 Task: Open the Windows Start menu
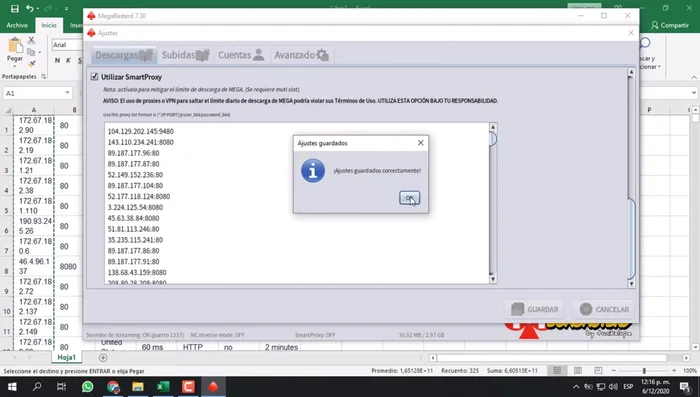(x=12, y=387)
